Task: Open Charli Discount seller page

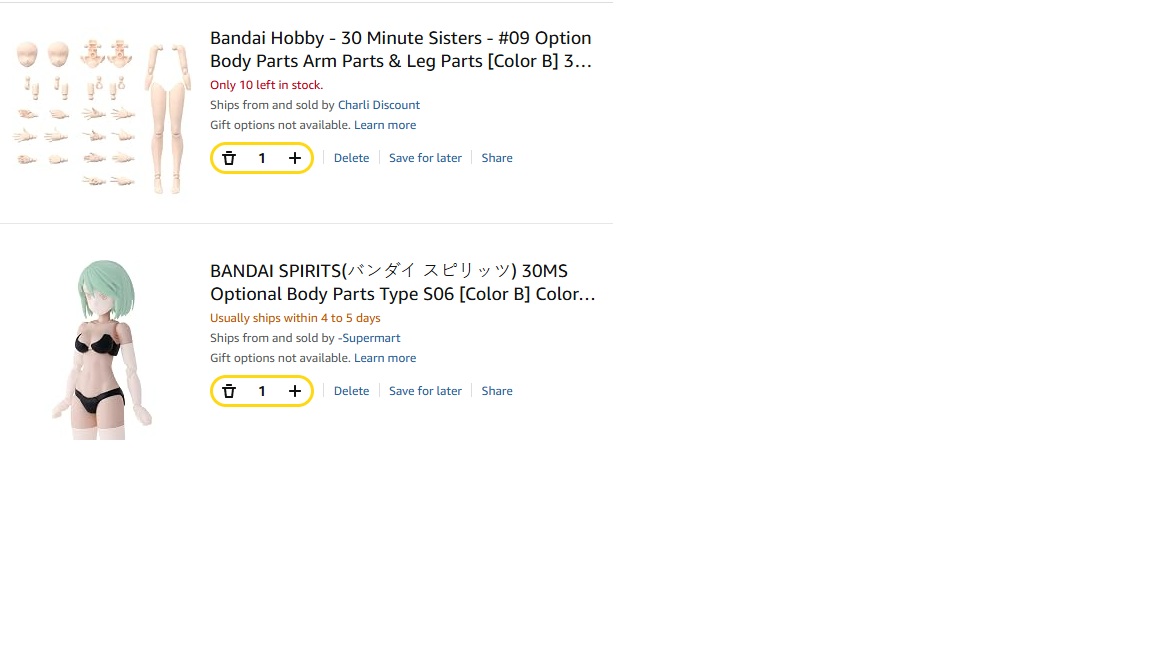Action: pyautogui.click(x=379, y=105)
